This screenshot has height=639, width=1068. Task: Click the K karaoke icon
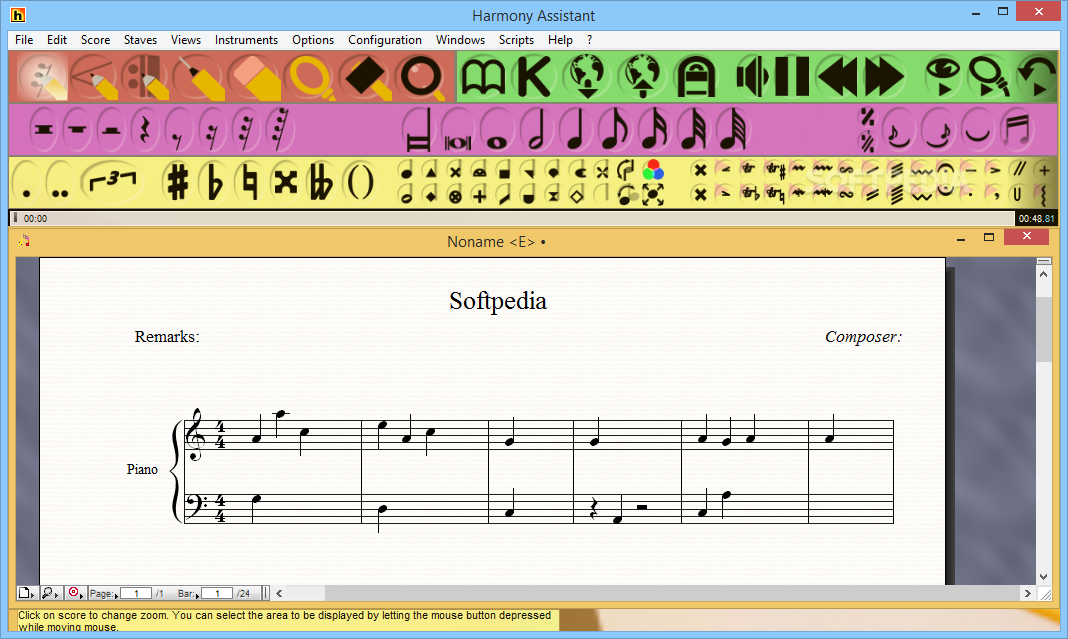pos(534,76)
